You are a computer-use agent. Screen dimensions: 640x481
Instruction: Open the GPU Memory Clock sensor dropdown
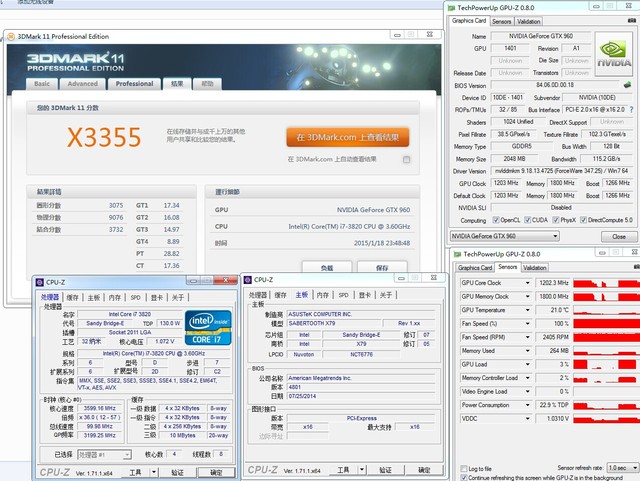pyautogui.click(x=527, y=296)
